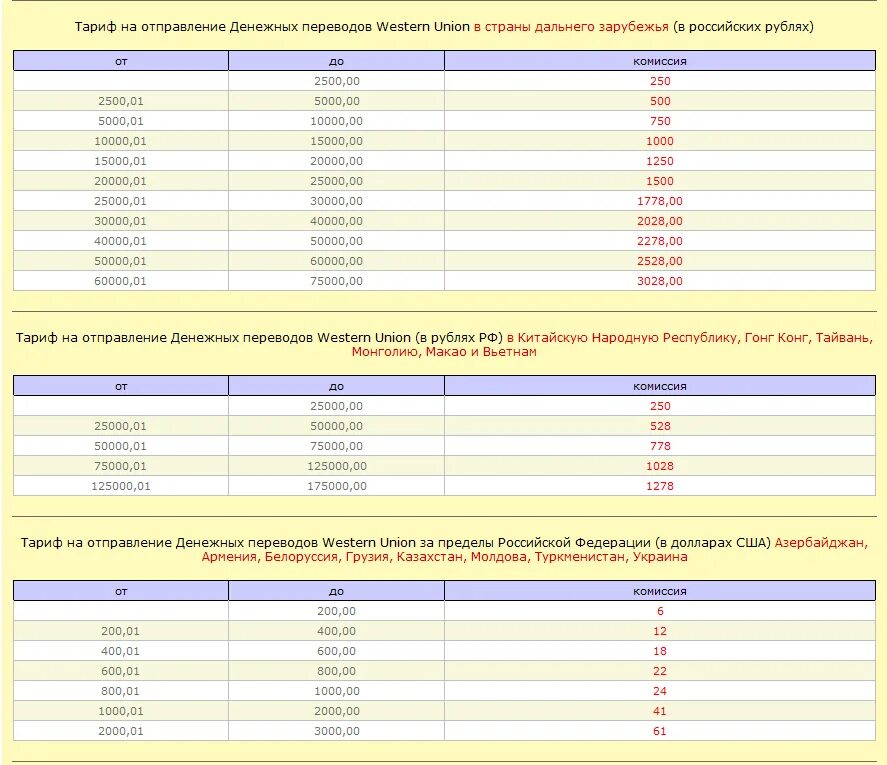Image resolution: width=887 pixels, height=765 pixels.
Task: Select the 2028,00 commission cell
Action: coord(660,221)
